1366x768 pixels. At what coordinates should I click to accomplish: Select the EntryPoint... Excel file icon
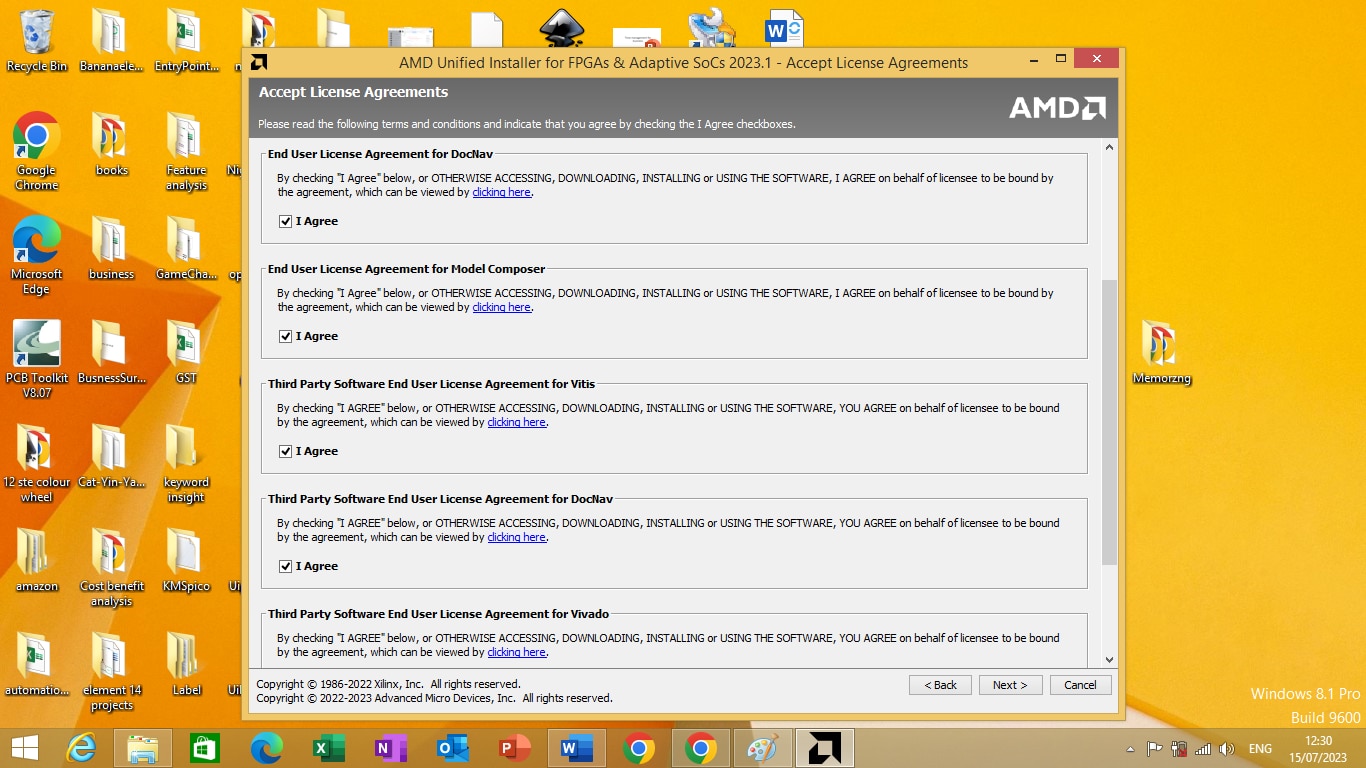tap(186, 41)
